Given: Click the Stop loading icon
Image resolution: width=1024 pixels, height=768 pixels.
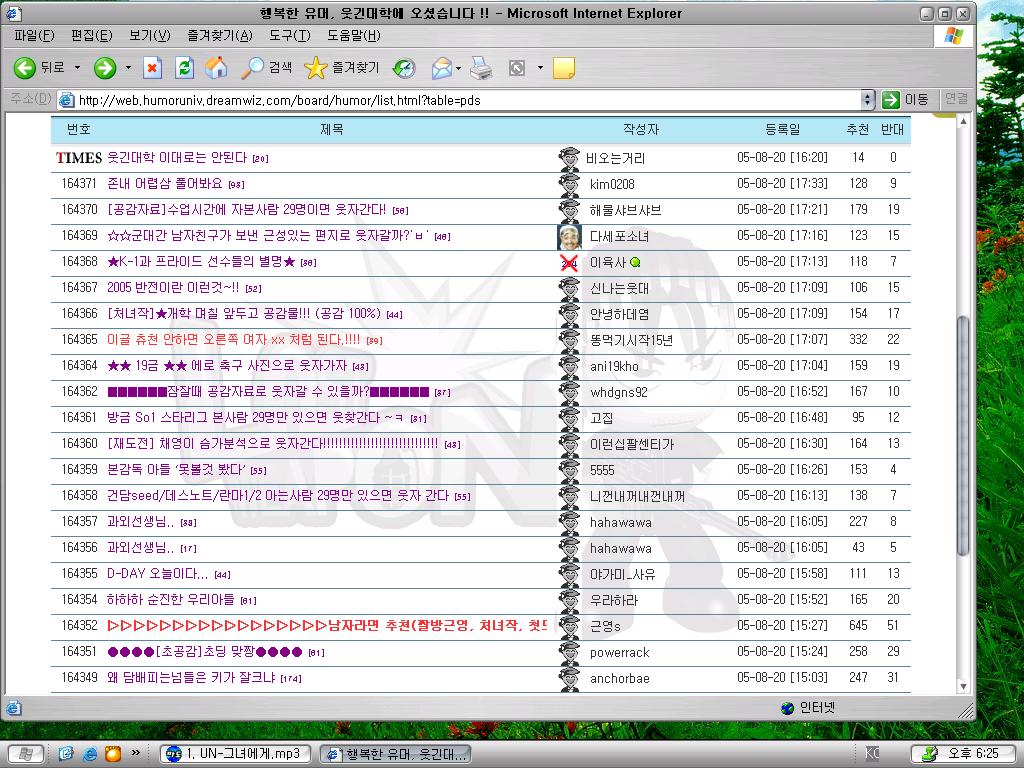Looking at the screenshot, I should point(152,68).
